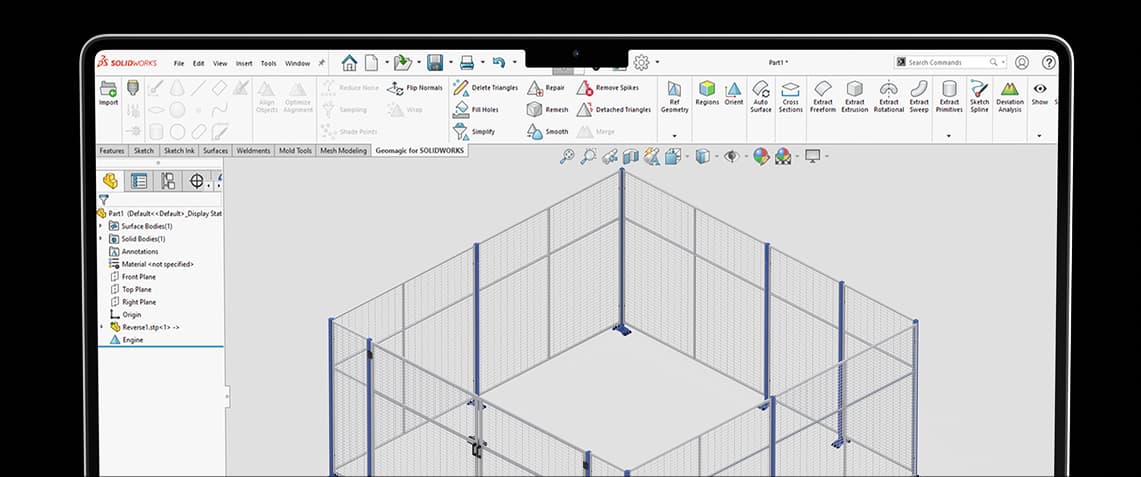Toggle the Show eye button
Viewport: 1141px width, 477px height.
pos(1040,93)
